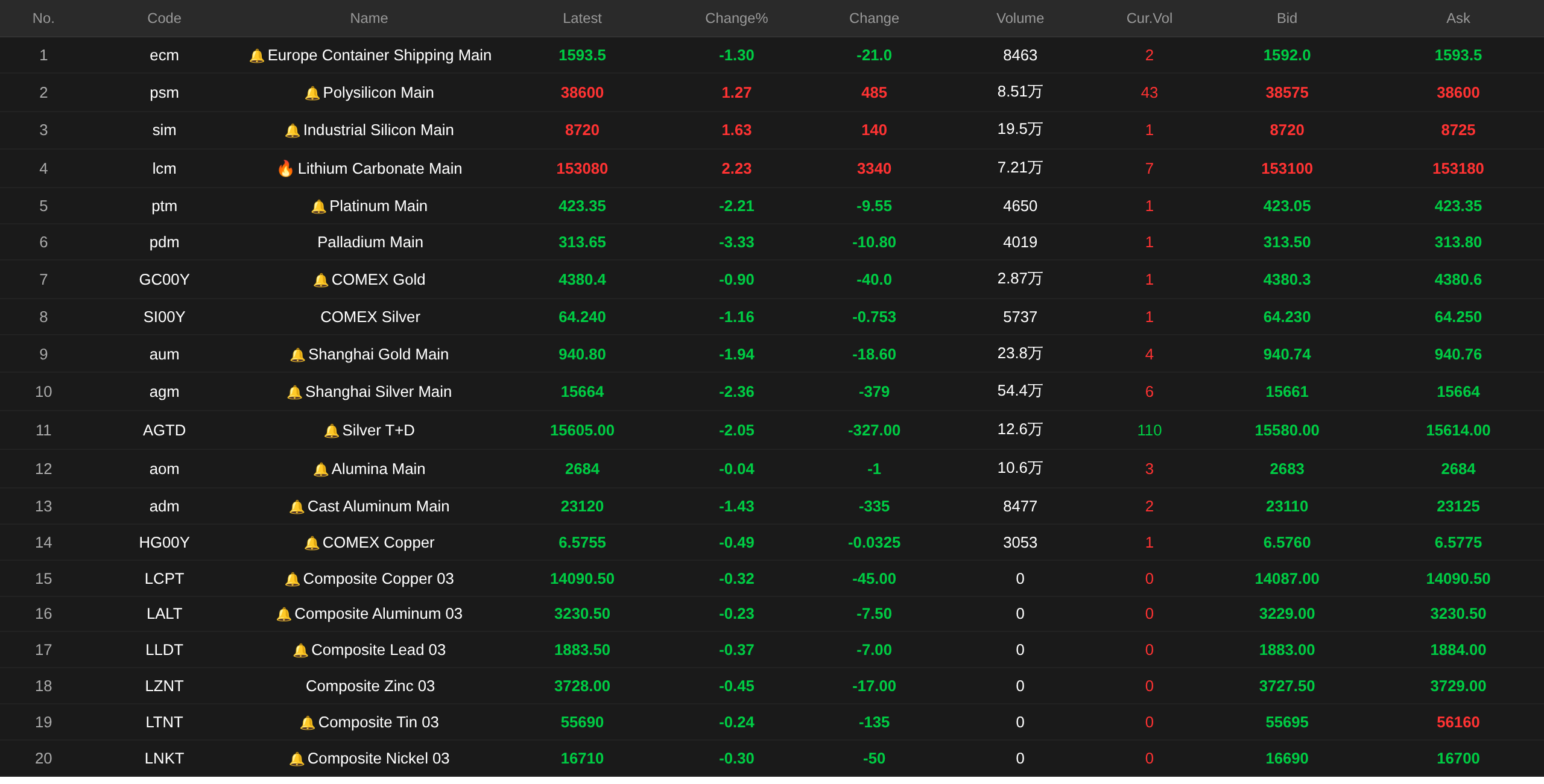Click the fire icon by Lithium Carbonate Main
The width and height of the screenshot is (1544, 784).
pos(285,168)
